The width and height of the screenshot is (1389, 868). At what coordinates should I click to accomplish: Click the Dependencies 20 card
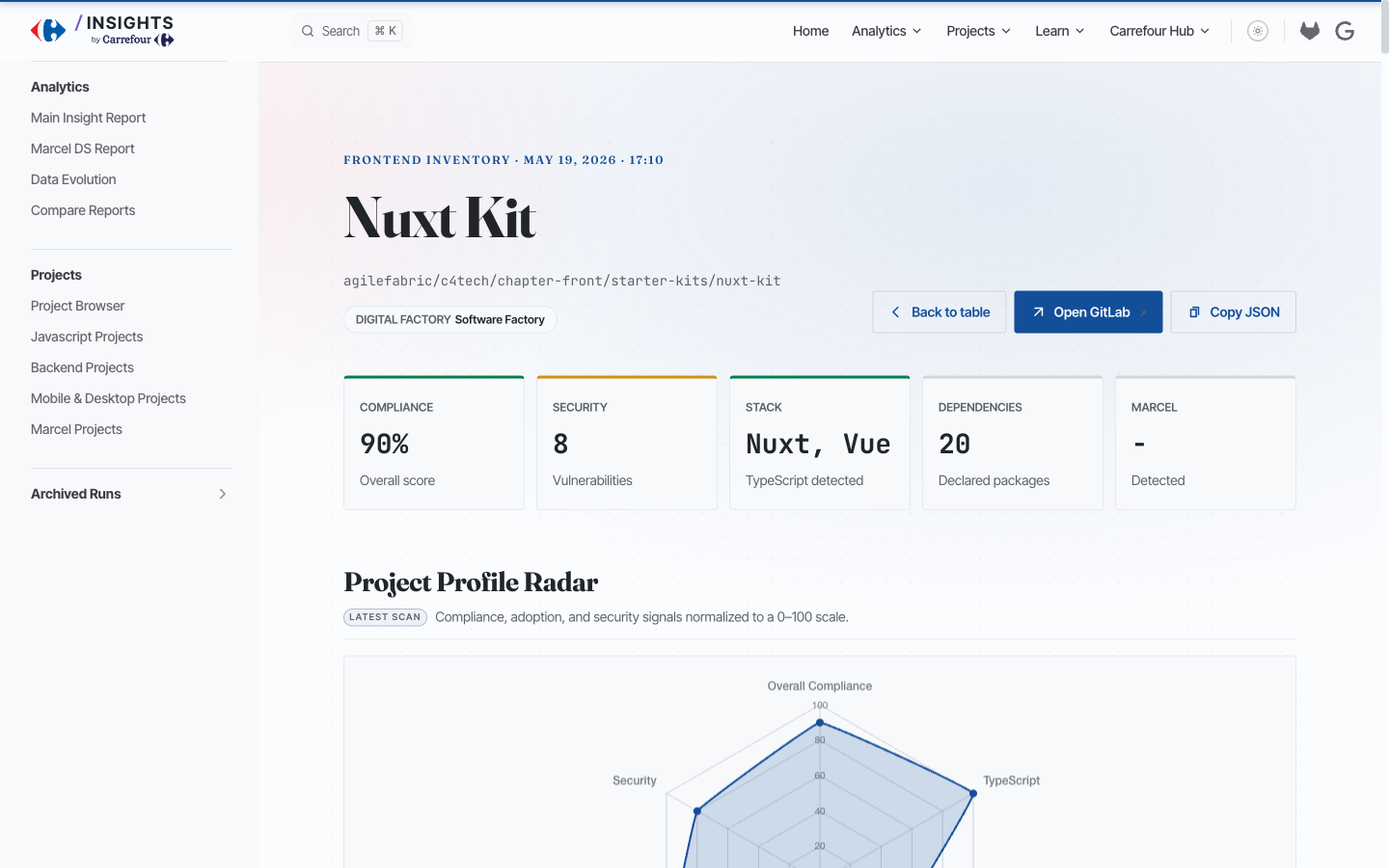point(1013,443)
